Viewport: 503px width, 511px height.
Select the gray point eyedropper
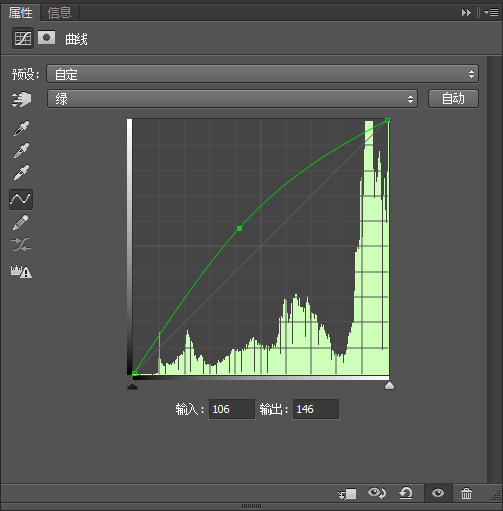coord(21,150)
